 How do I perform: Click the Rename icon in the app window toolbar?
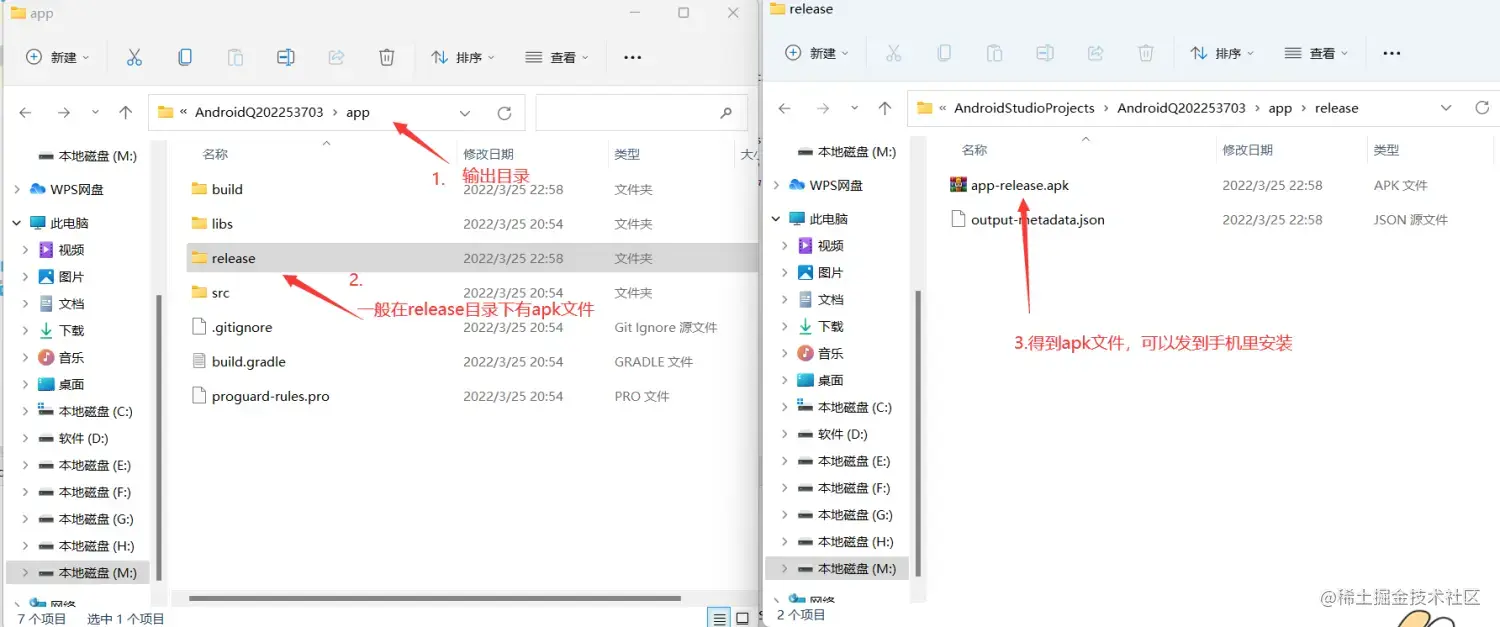(286, 57)
